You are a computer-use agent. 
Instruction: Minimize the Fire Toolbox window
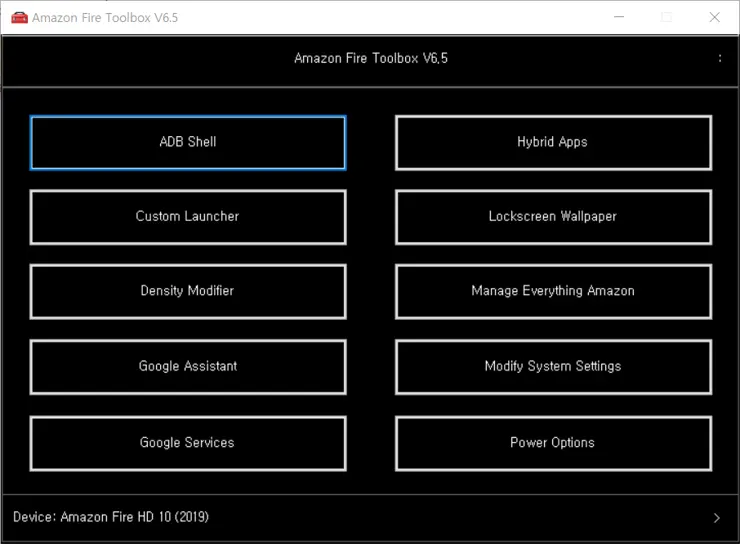tap(619, 17)
